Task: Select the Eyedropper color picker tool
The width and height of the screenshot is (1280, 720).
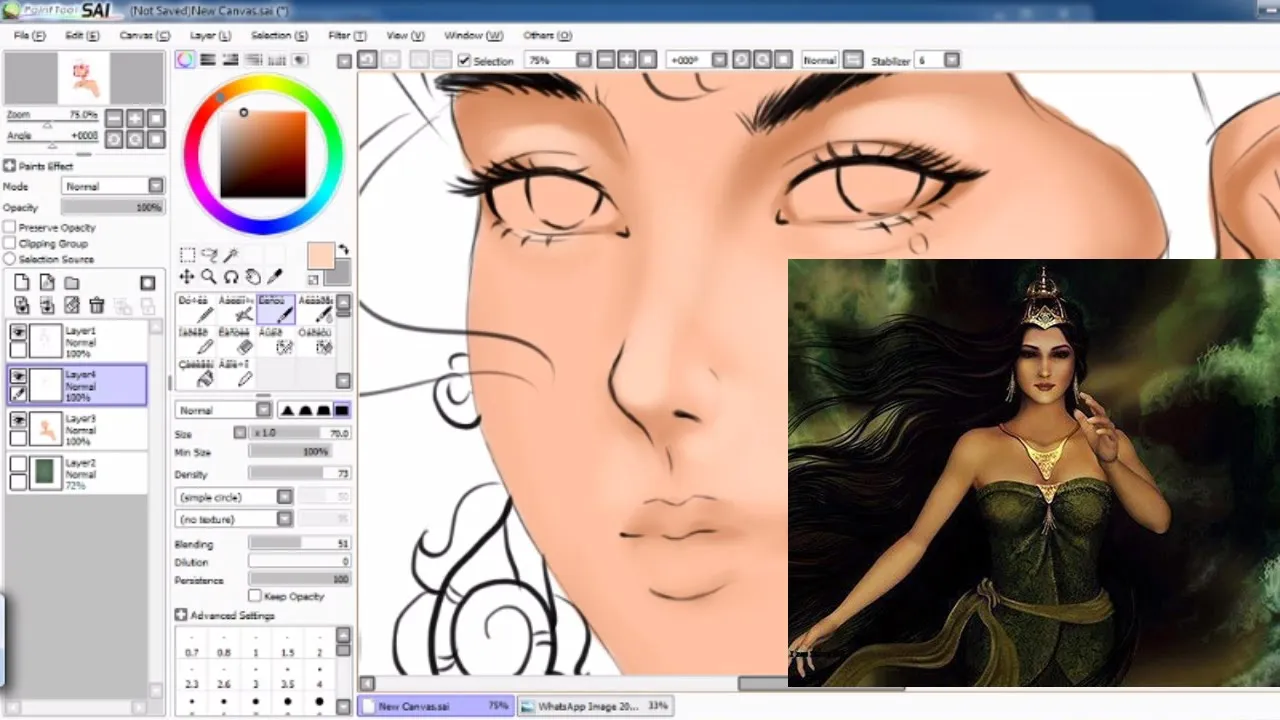Action: pyautogui.click(x=275, y=277)
